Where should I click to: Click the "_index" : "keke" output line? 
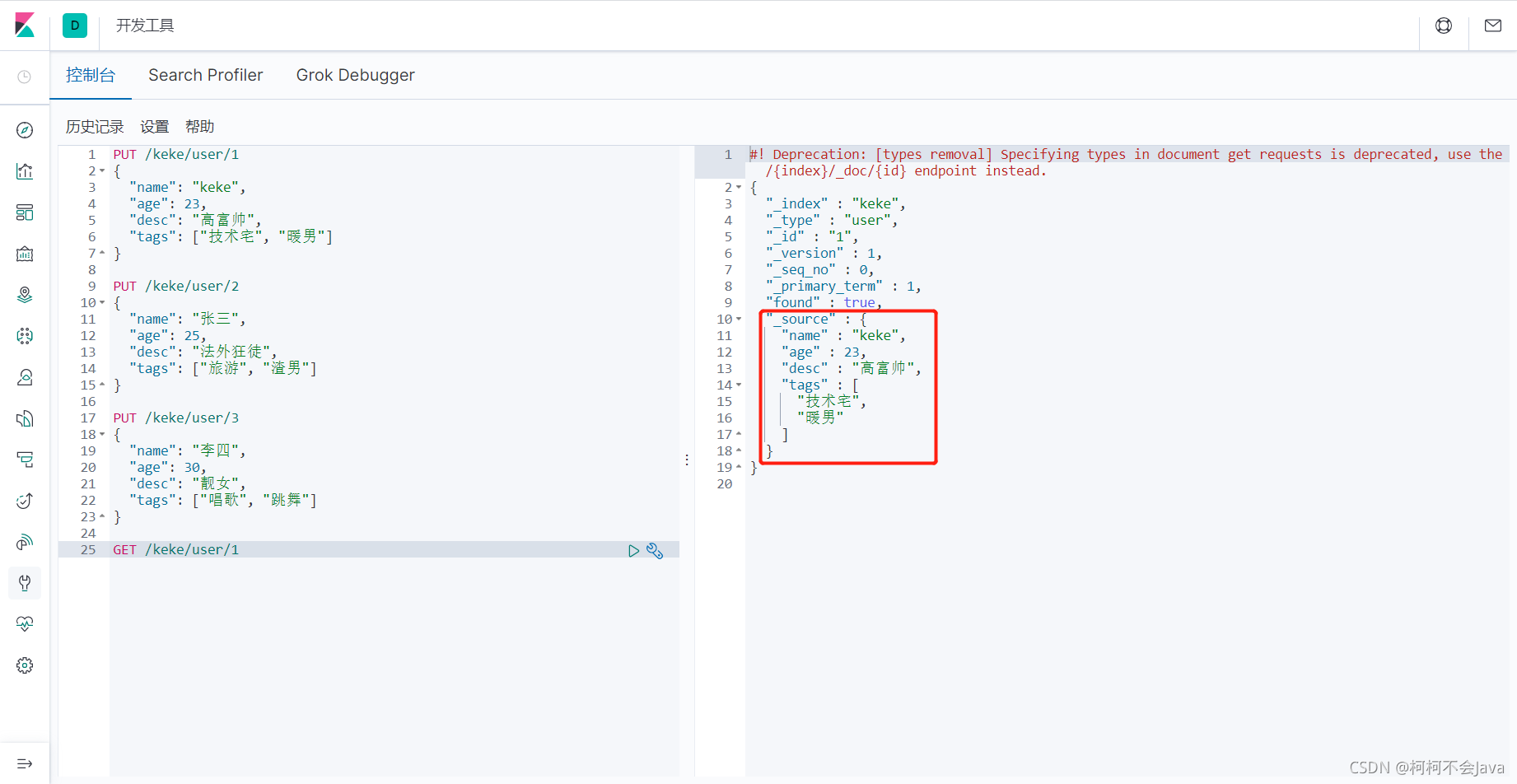836,203
